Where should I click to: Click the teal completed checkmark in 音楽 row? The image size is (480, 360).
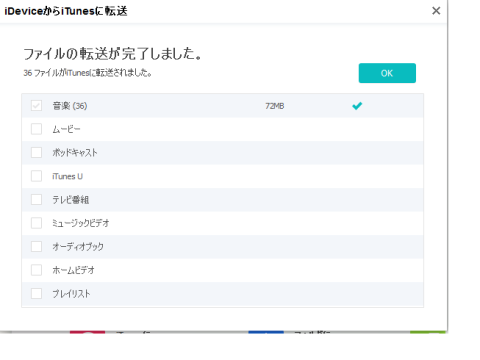(357, 106)
